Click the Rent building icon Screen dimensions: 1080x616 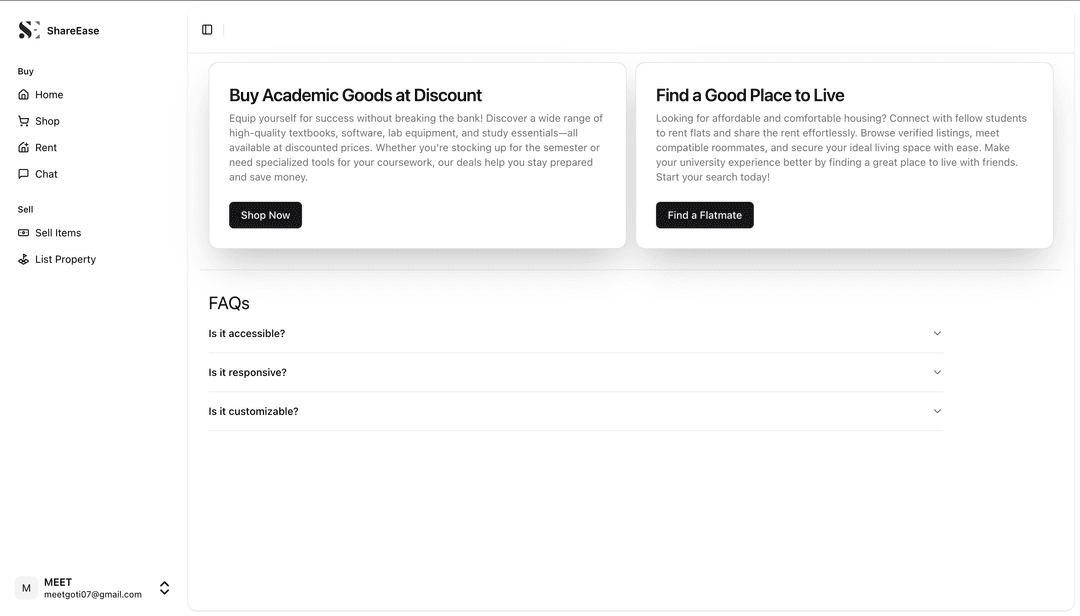24,148
